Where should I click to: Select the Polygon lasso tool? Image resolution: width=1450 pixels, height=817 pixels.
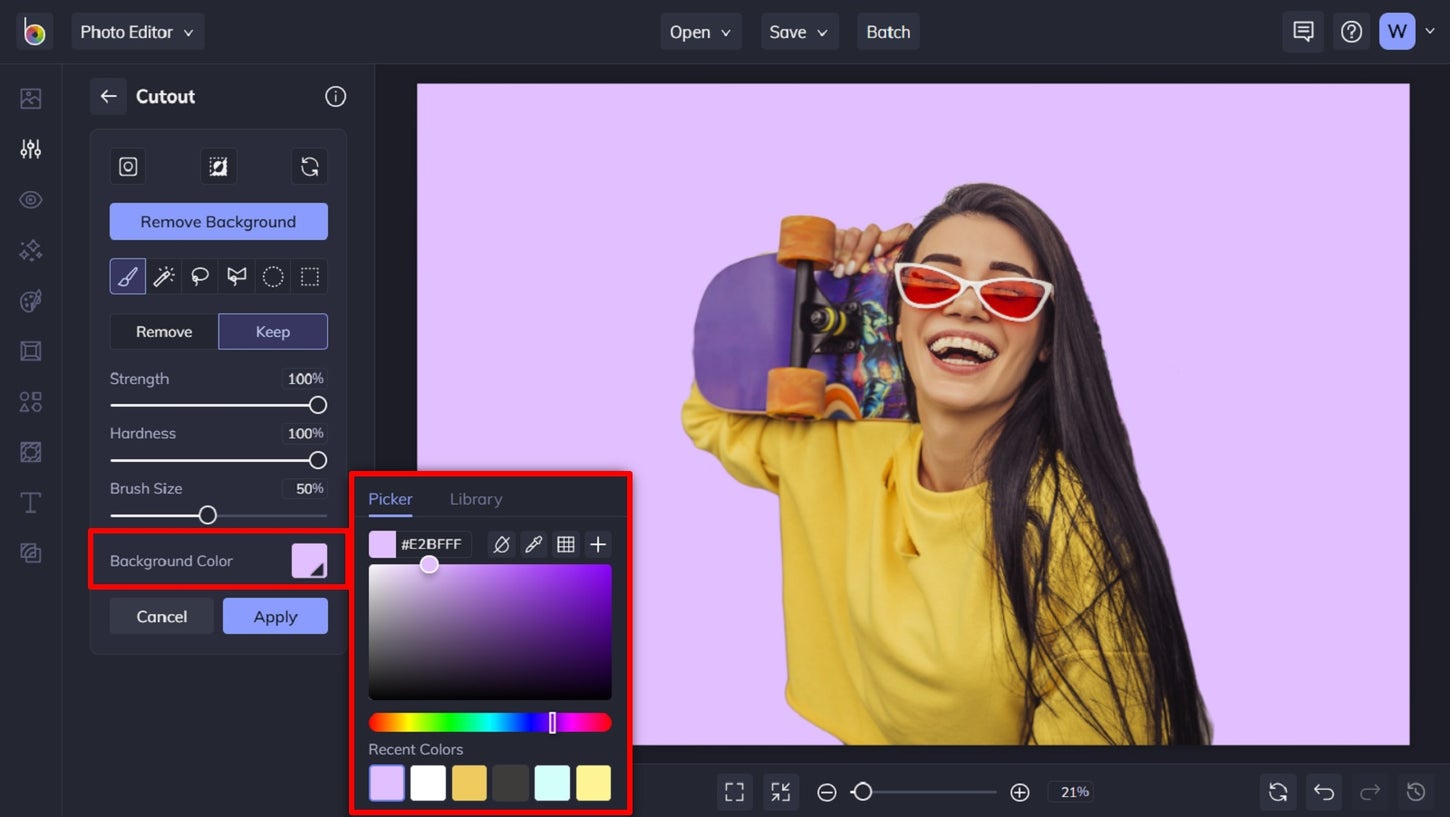[236, 276]
